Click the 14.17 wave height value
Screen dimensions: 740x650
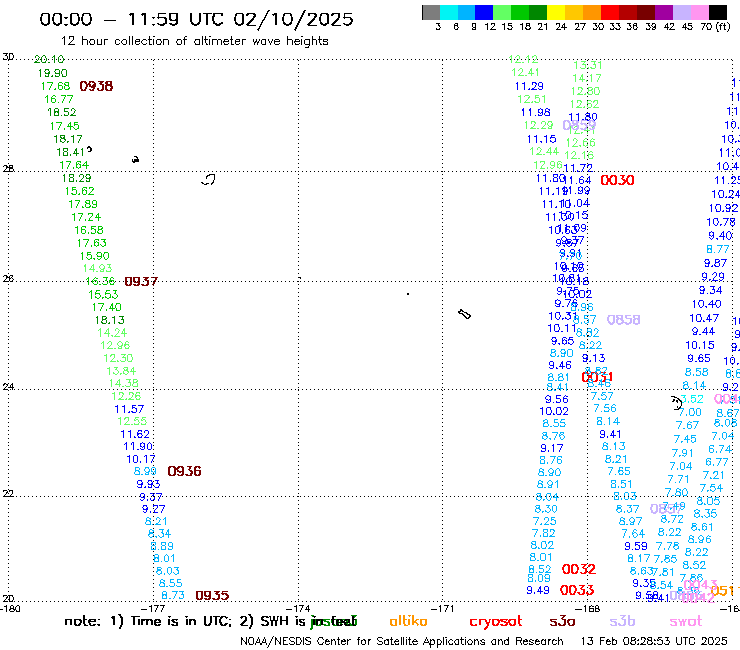(x=587, y=78)
